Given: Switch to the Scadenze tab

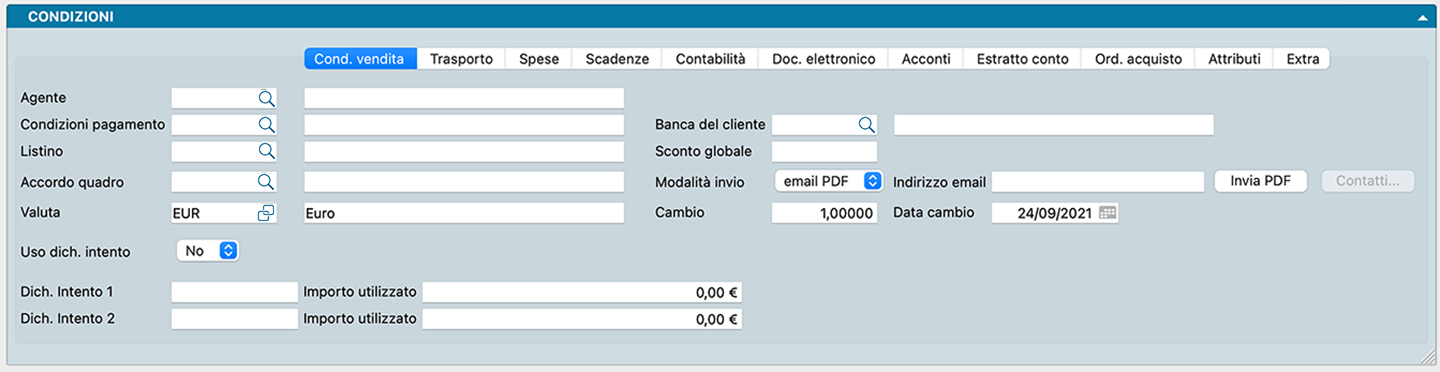Looking at the screenshot, I should coord(617,59).
